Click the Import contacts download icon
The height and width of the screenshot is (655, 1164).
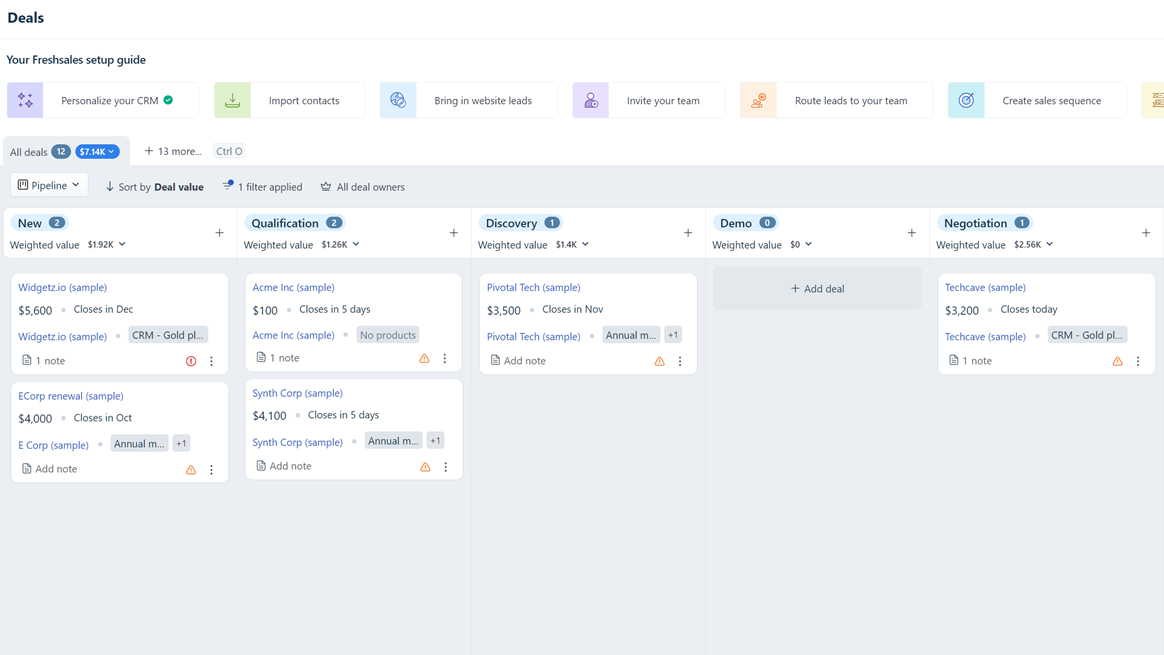[x=232, y=100]
